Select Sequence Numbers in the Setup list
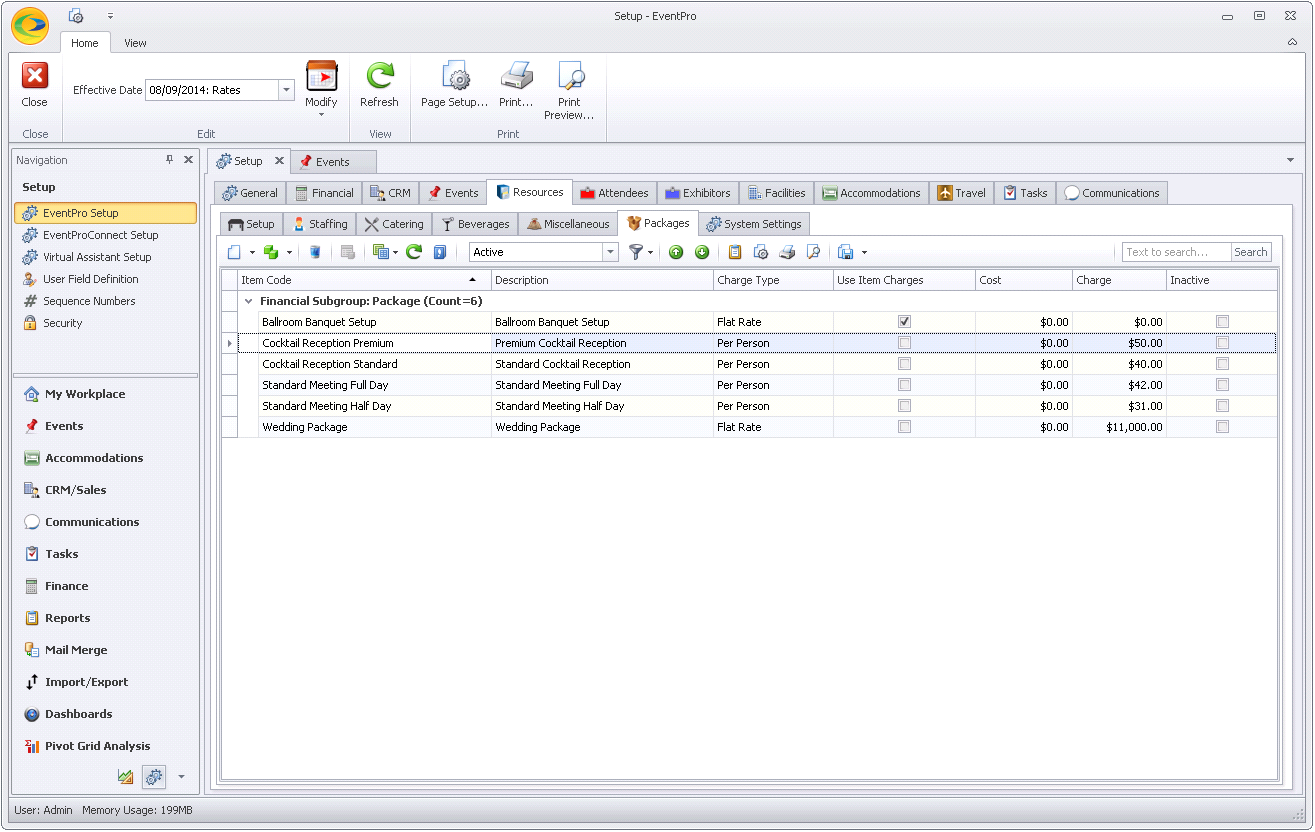This screenshot has width=1315, height=832. (89, 301)
